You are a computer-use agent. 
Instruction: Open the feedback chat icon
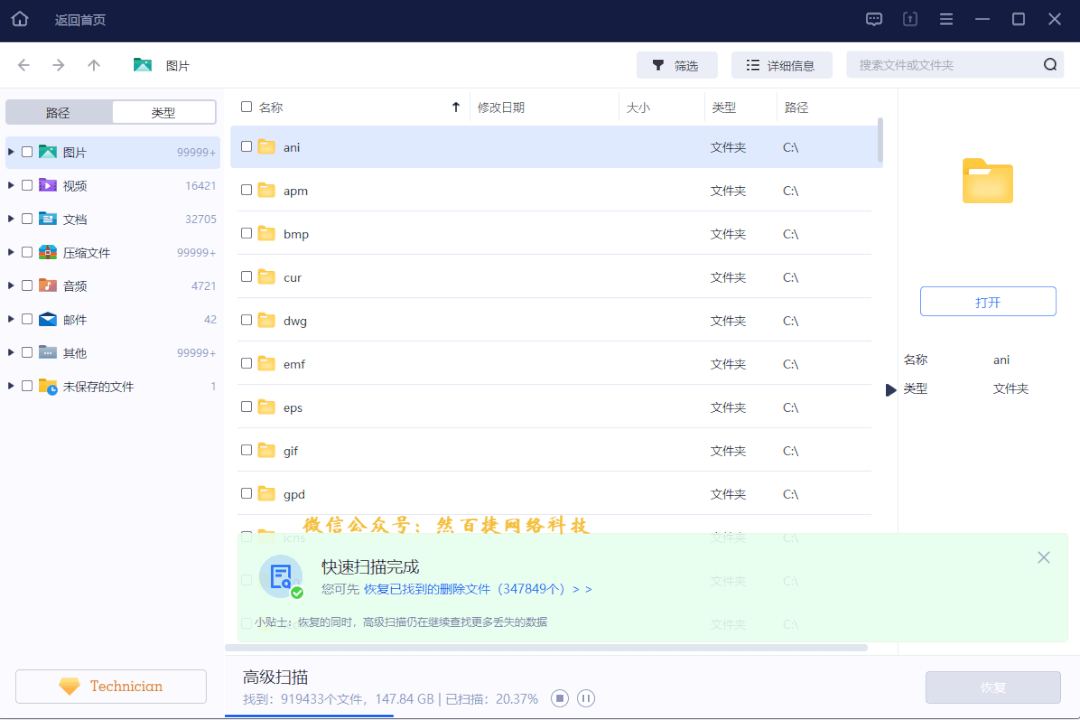pyautogui.click(x=874, y=19)
